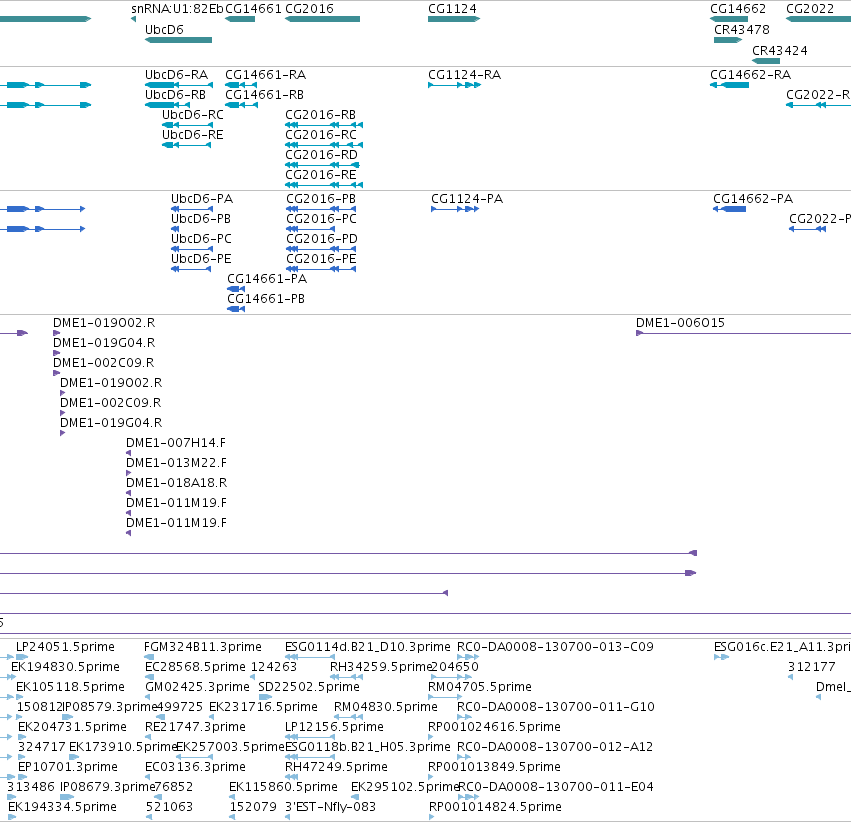Open the CG2016-RE transcript label
Viewport: 851px width, 822px height.
(321, 175)
